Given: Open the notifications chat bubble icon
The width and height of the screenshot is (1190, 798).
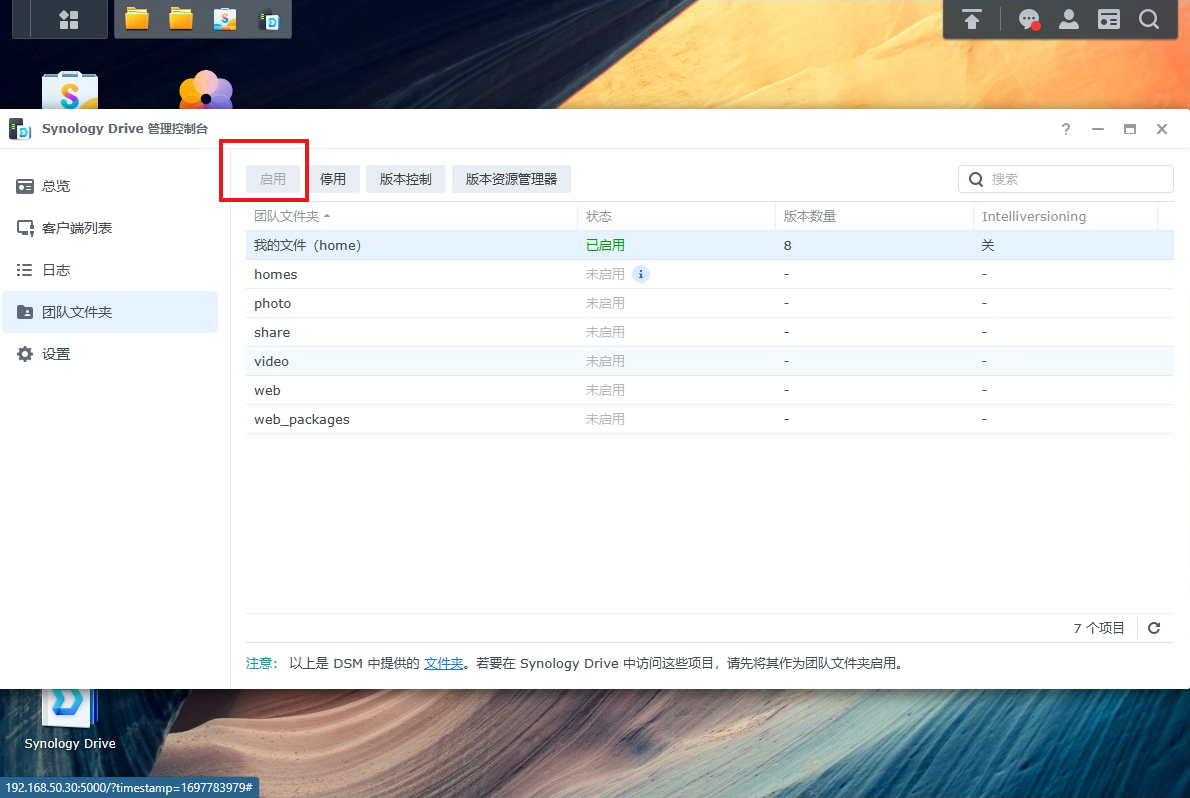Looking at the screenshot, I should click(x=1028, y=19).
